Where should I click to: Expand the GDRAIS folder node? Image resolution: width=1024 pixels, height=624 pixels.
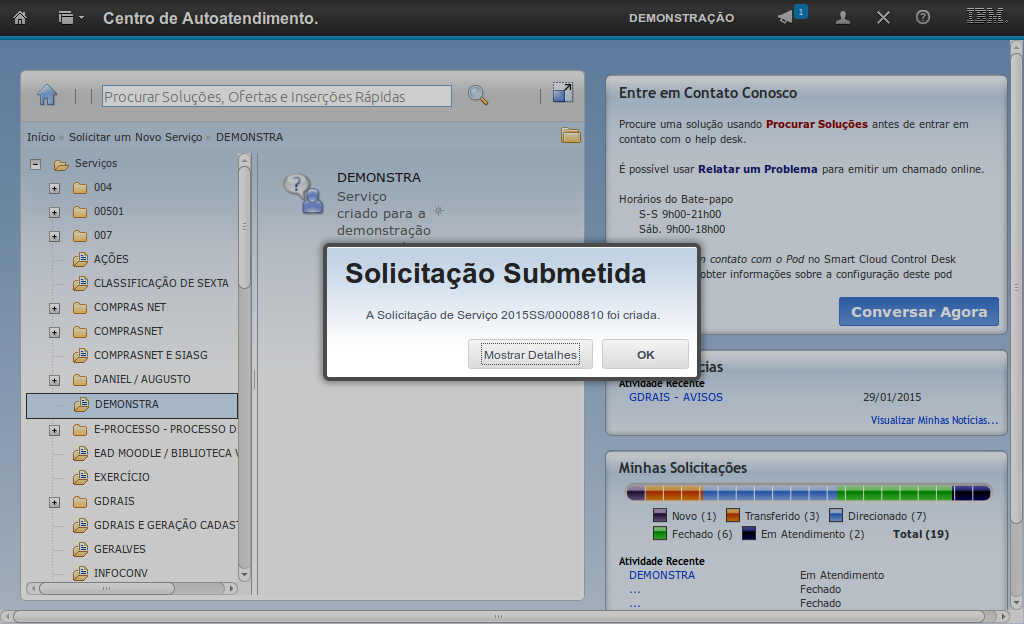tap(55, 502)
